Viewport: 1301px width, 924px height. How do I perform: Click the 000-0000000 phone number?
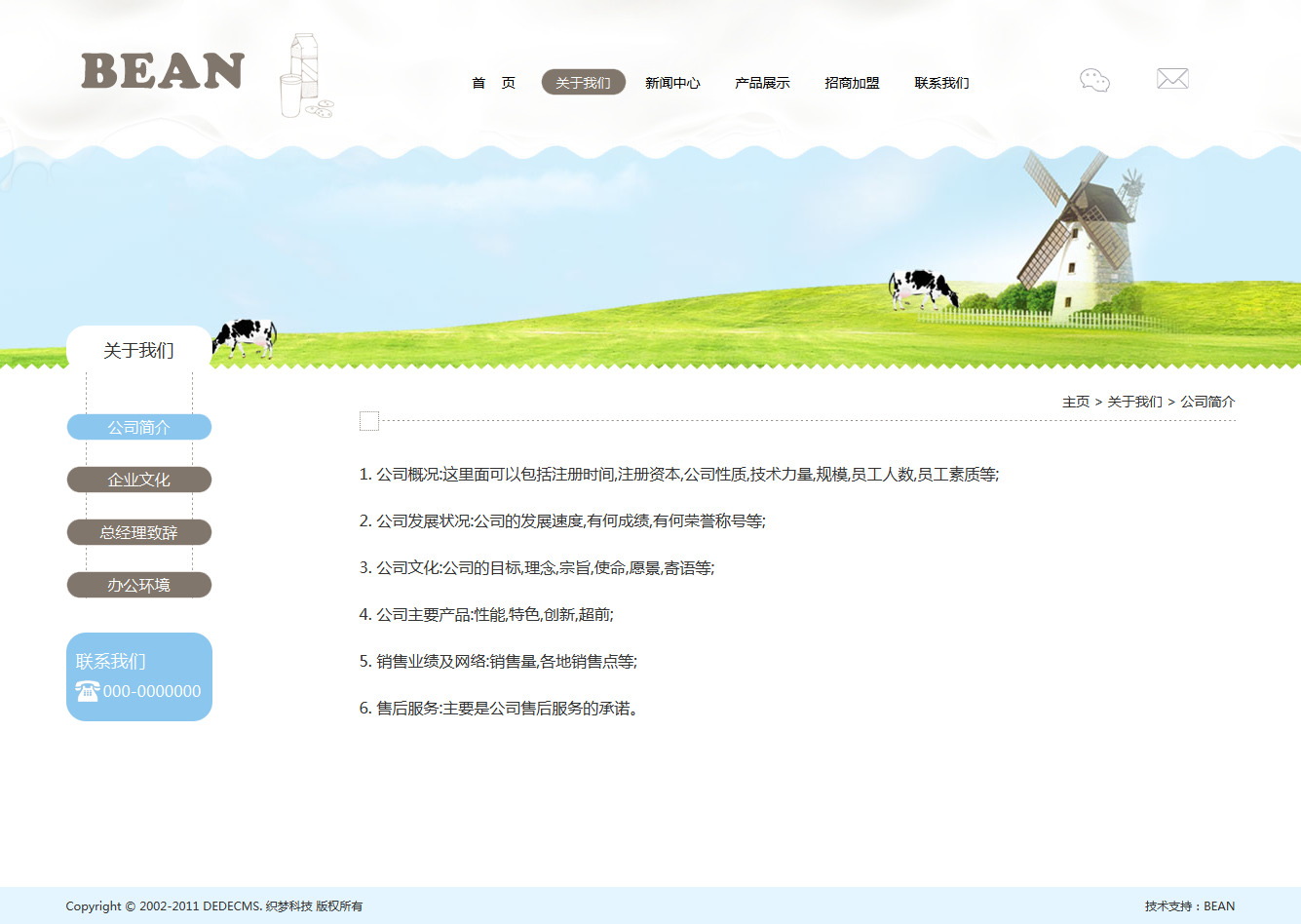pos(152,691)
